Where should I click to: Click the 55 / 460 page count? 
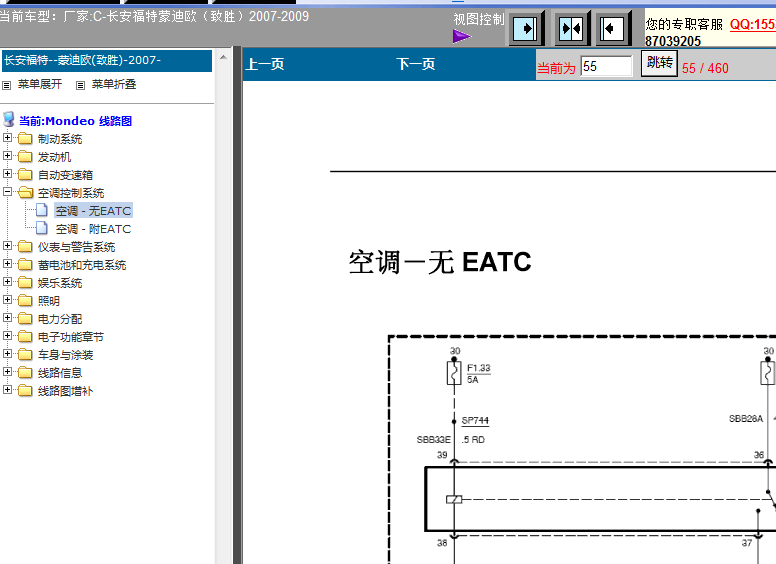(705, 68)
